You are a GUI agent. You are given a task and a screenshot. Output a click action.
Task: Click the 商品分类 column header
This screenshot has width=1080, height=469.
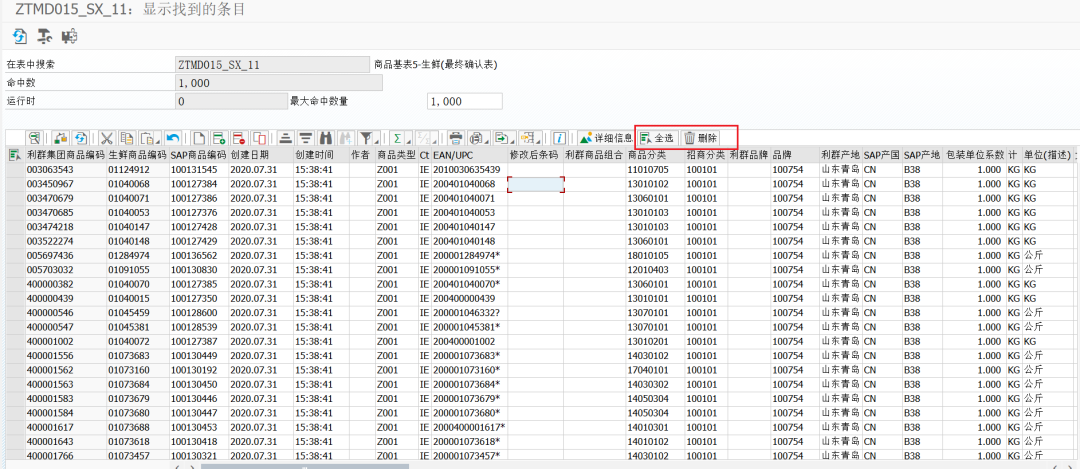click(655, 155)
